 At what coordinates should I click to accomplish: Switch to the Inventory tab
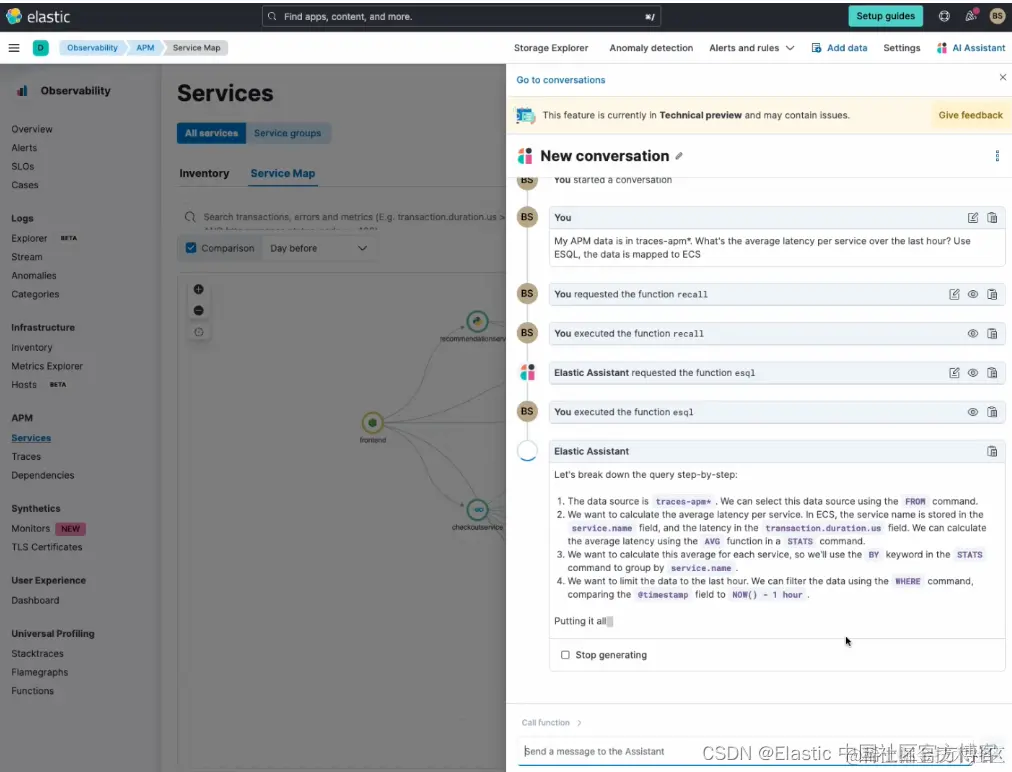click(204, 174)
